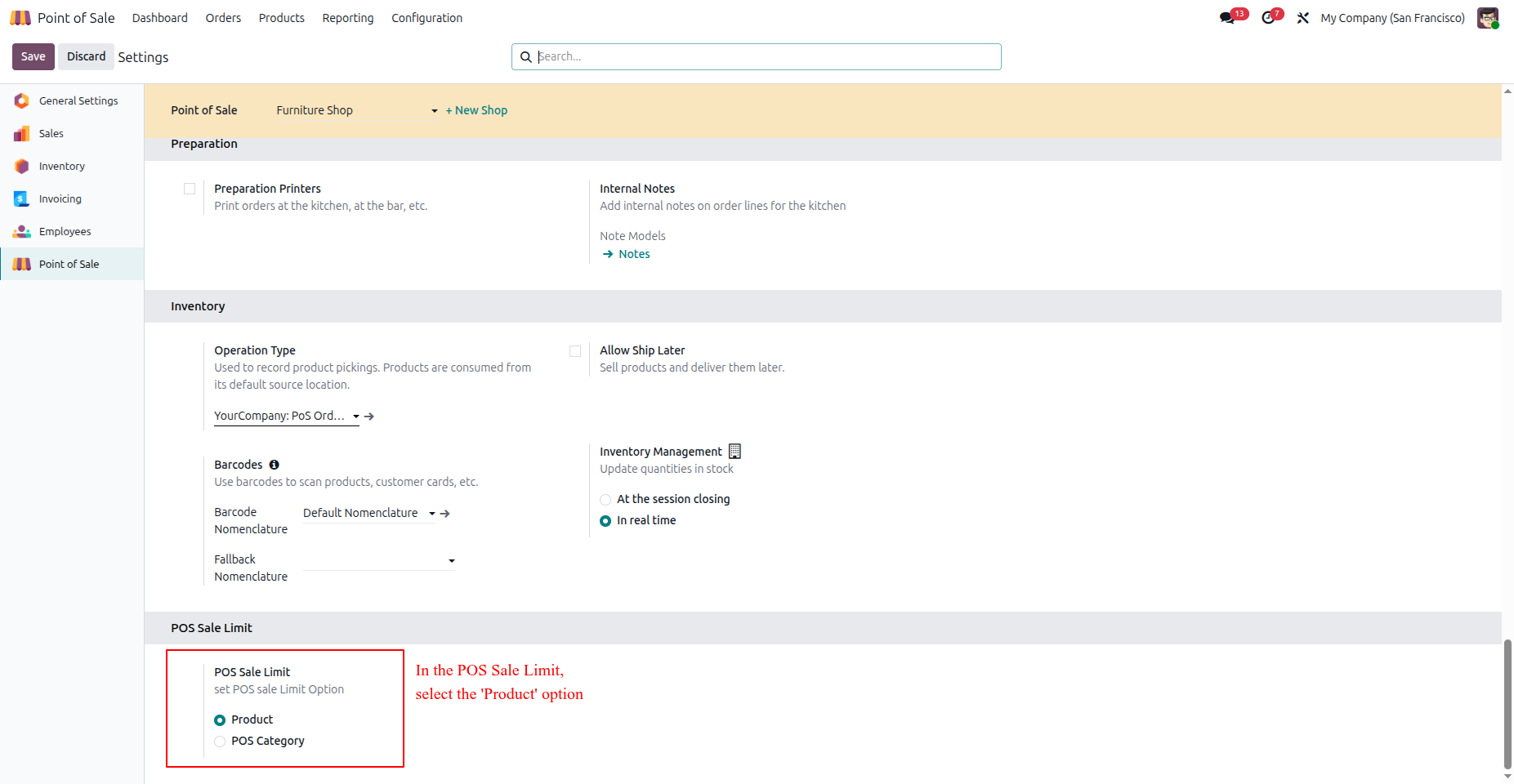Open the Orders menu
The height and width of the screenshot is (784, 1514).
coord(223,18)
